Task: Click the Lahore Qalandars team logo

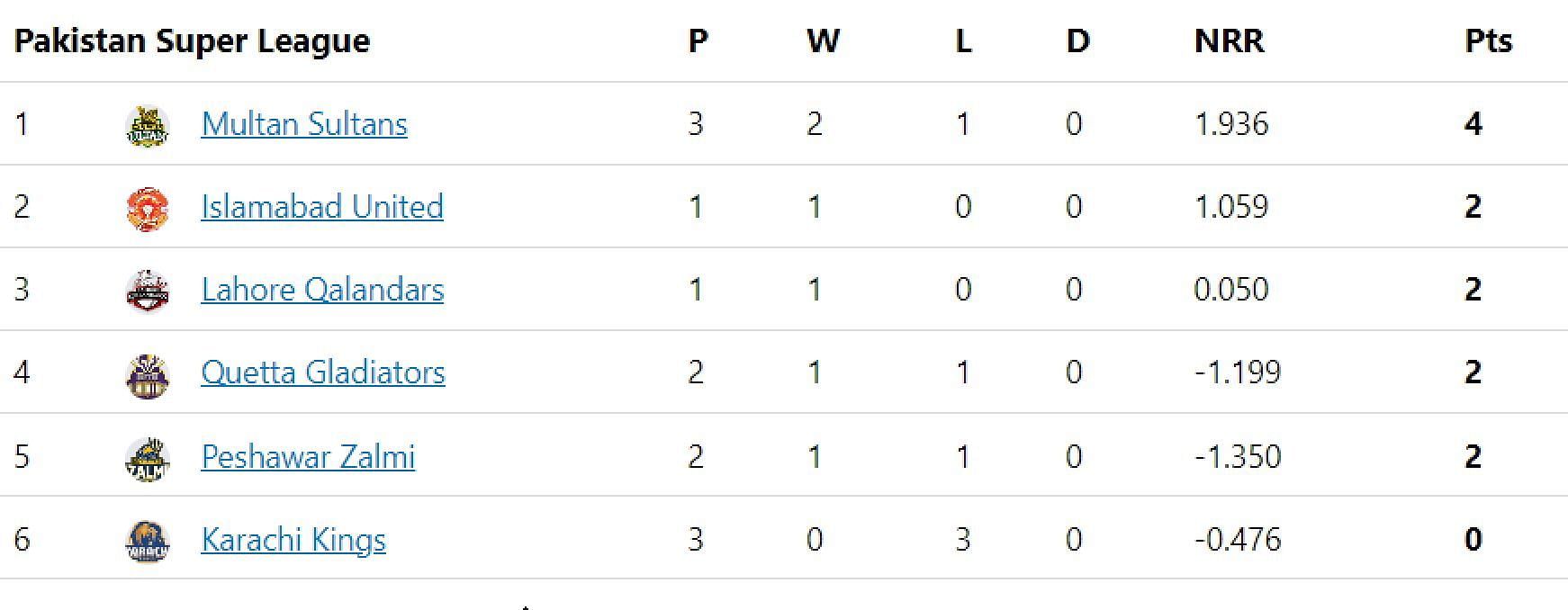Action: coord(147,291)
